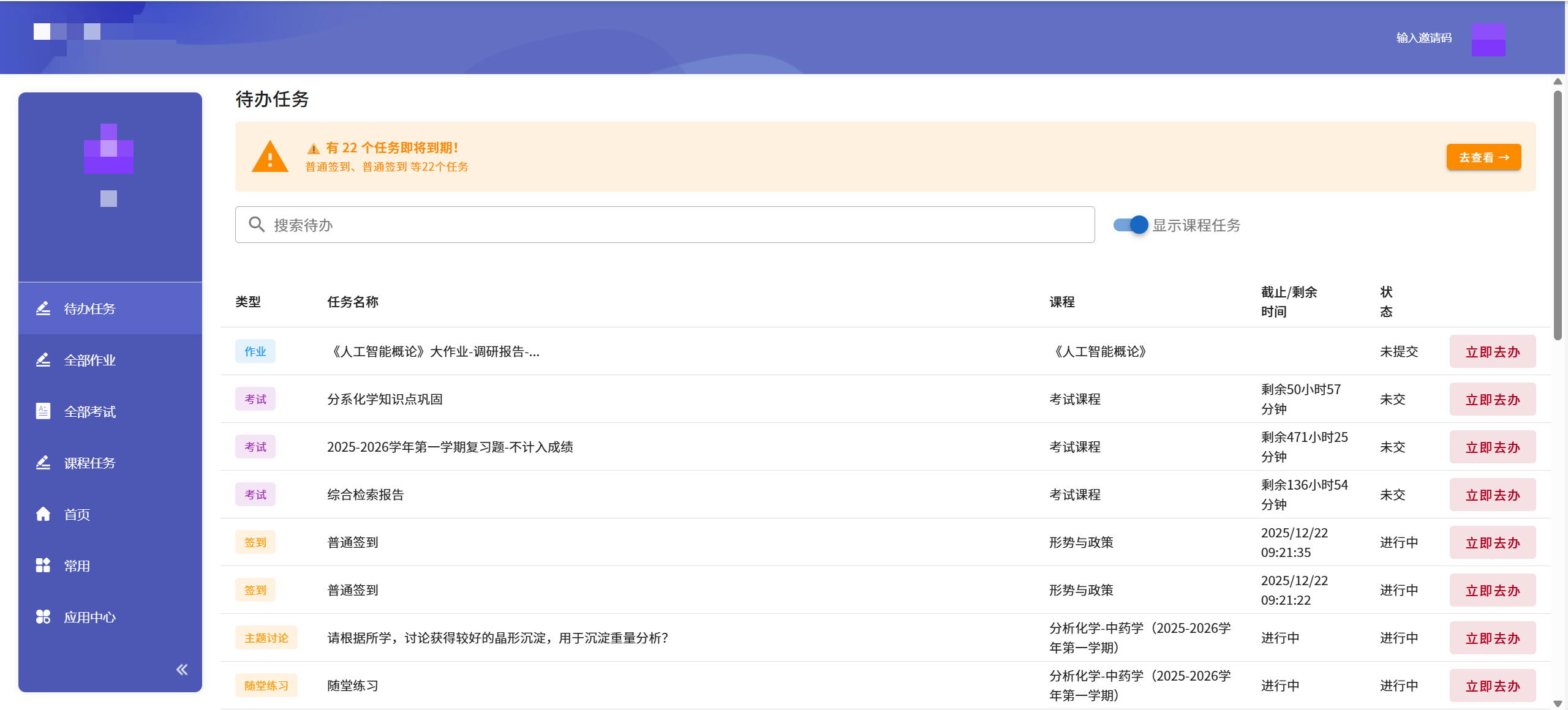Toggle 显示课程任务 switch off
This screenshot has width=1568, height=710.
1130,225
